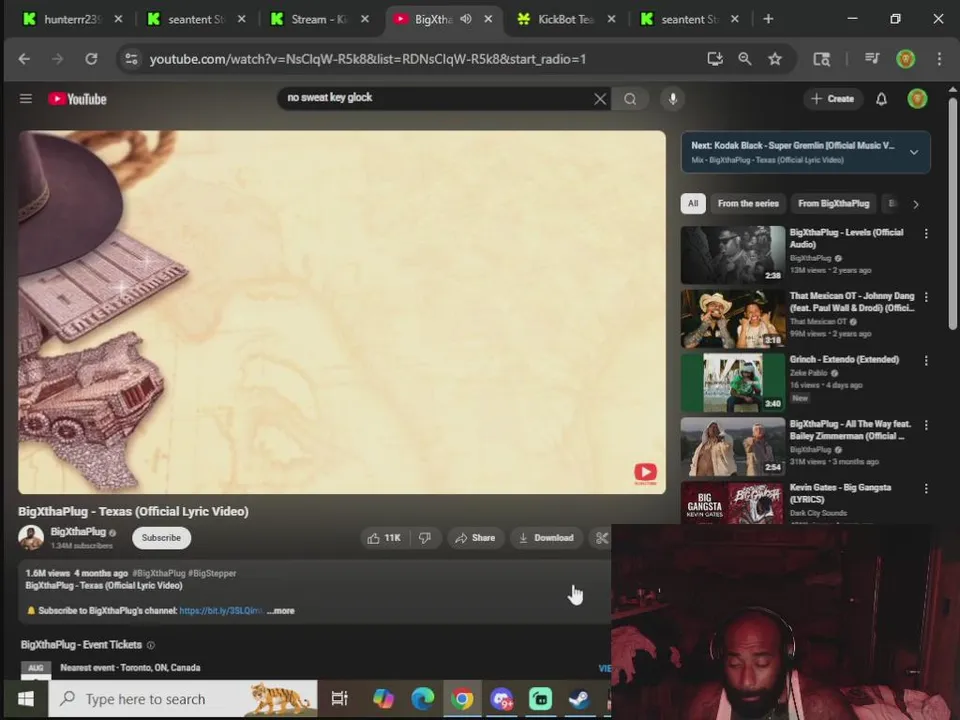Expand the Next: Kodak Black mix panel
This screenshot has width=960, height=720.
click(x=913, y=152)
